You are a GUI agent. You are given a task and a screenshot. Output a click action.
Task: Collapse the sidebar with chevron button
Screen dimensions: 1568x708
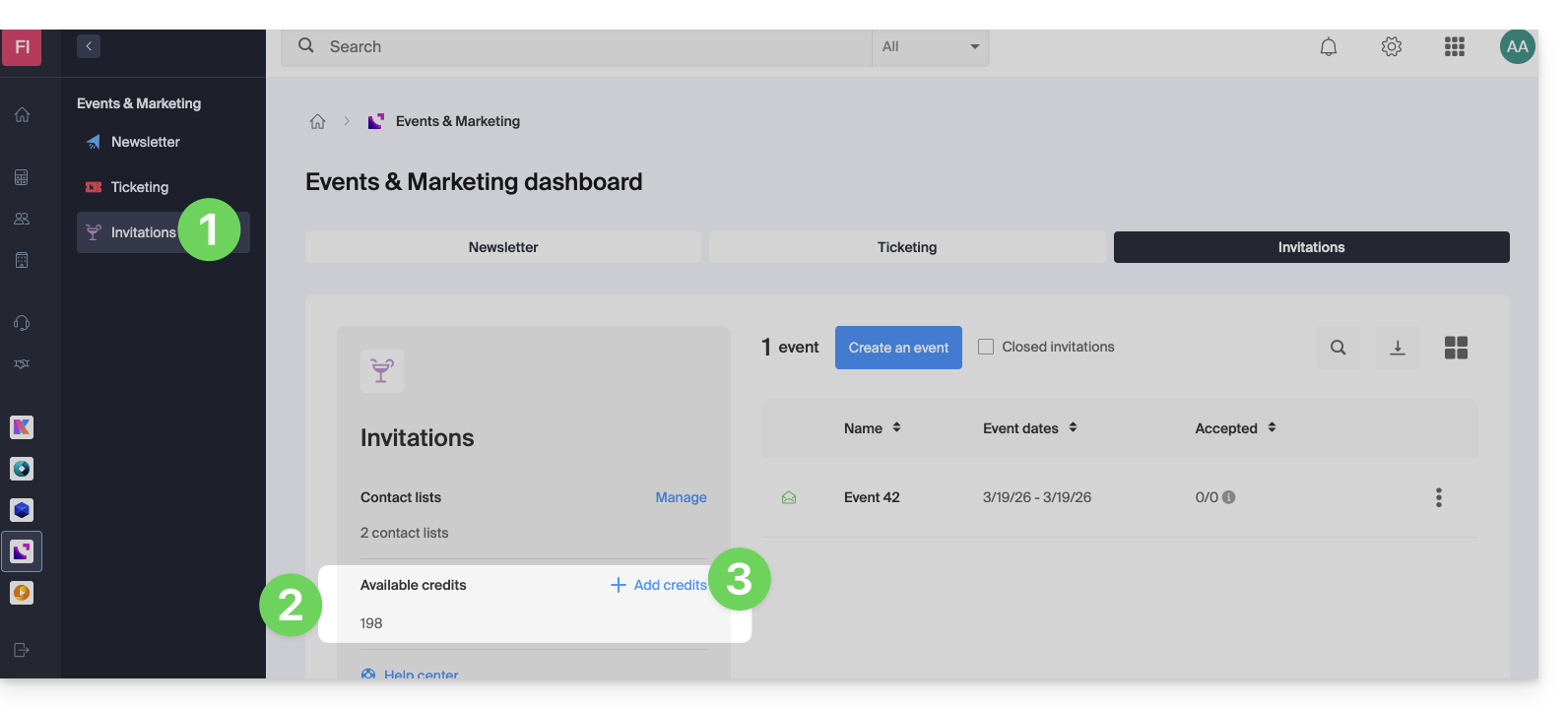pos(89,46)
